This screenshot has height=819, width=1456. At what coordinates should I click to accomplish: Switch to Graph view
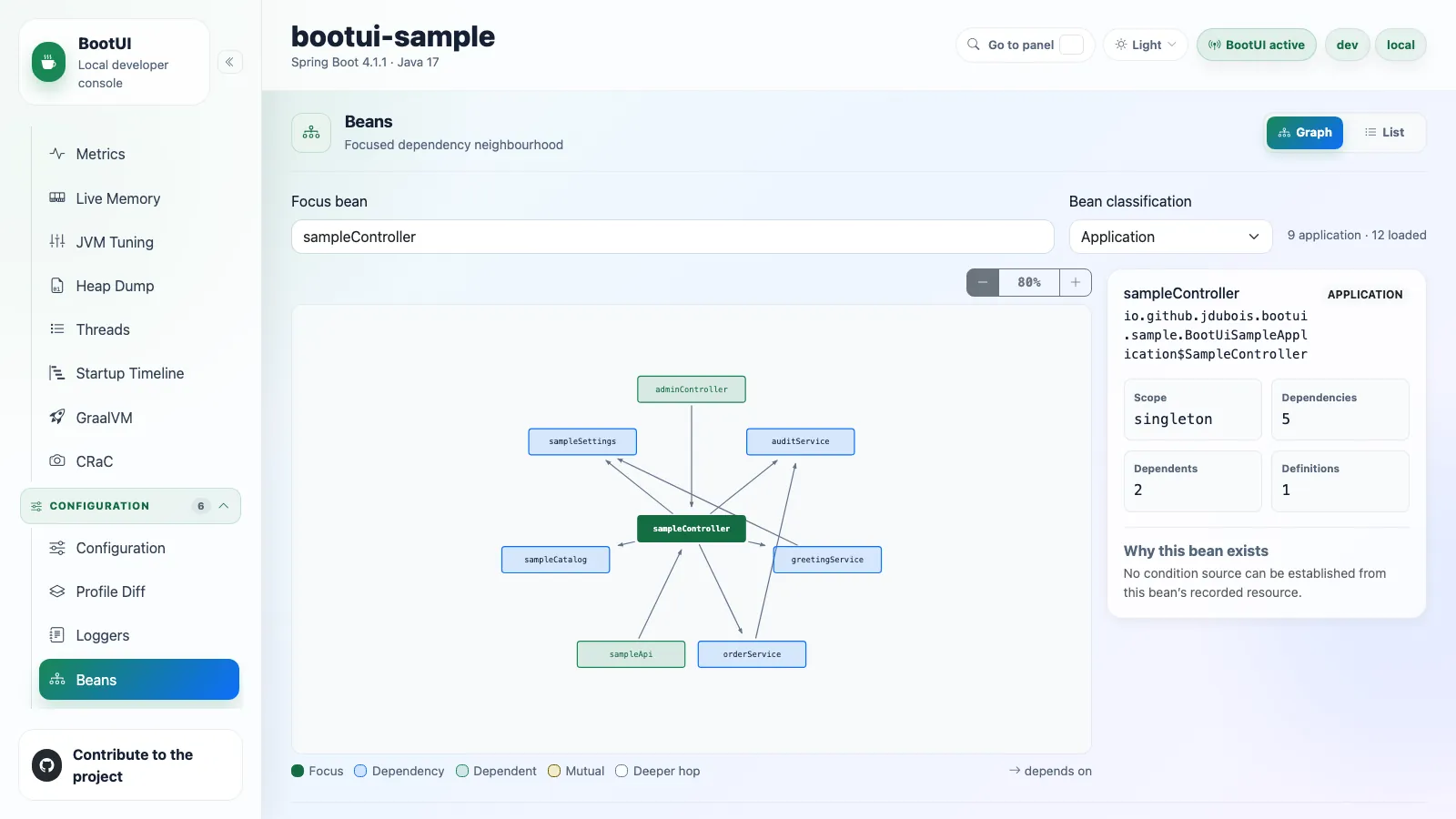1305,133
